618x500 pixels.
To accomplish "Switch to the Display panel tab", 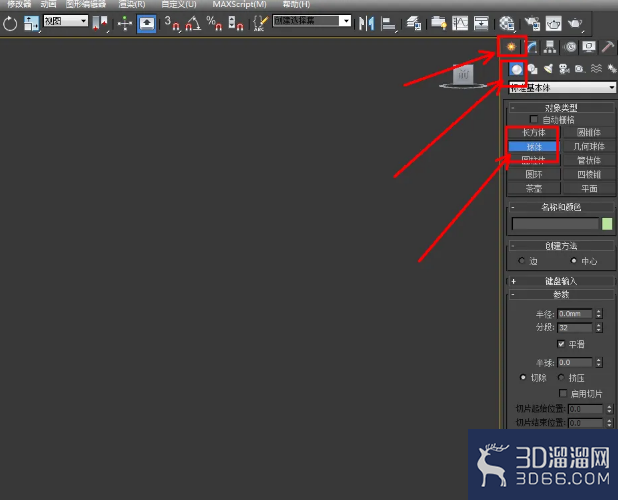I will pyautogui.click(x=589, y=47).
